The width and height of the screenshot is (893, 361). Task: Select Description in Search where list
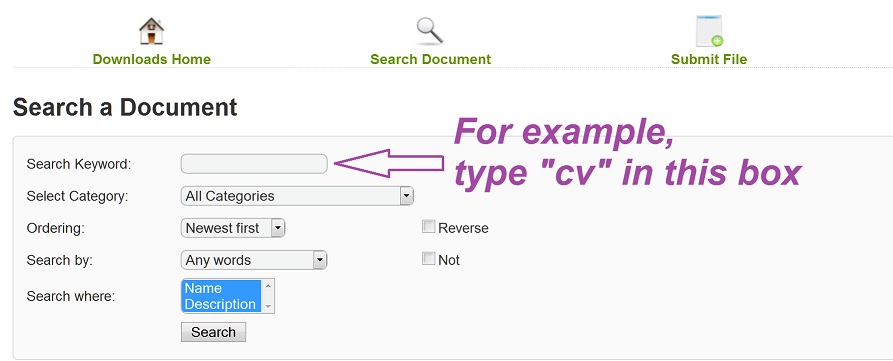222,304
